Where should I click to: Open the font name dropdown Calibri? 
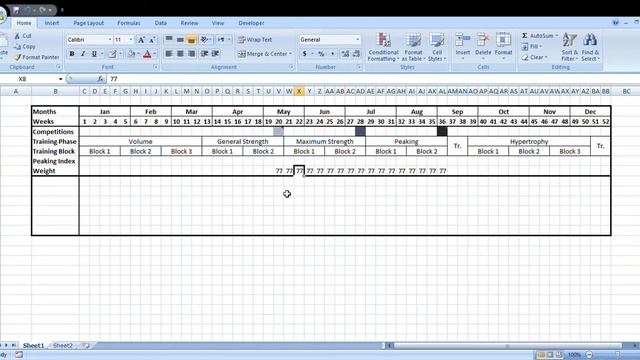[x=109, y=40]
